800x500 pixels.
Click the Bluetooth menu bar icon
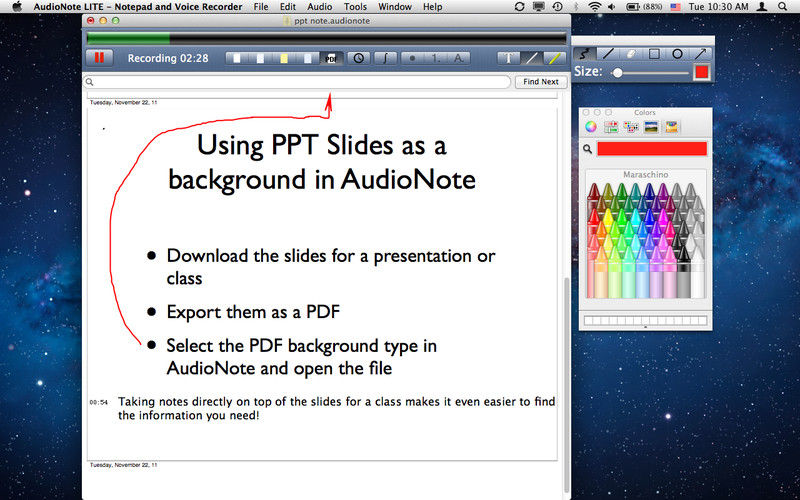tap(576, 7)
